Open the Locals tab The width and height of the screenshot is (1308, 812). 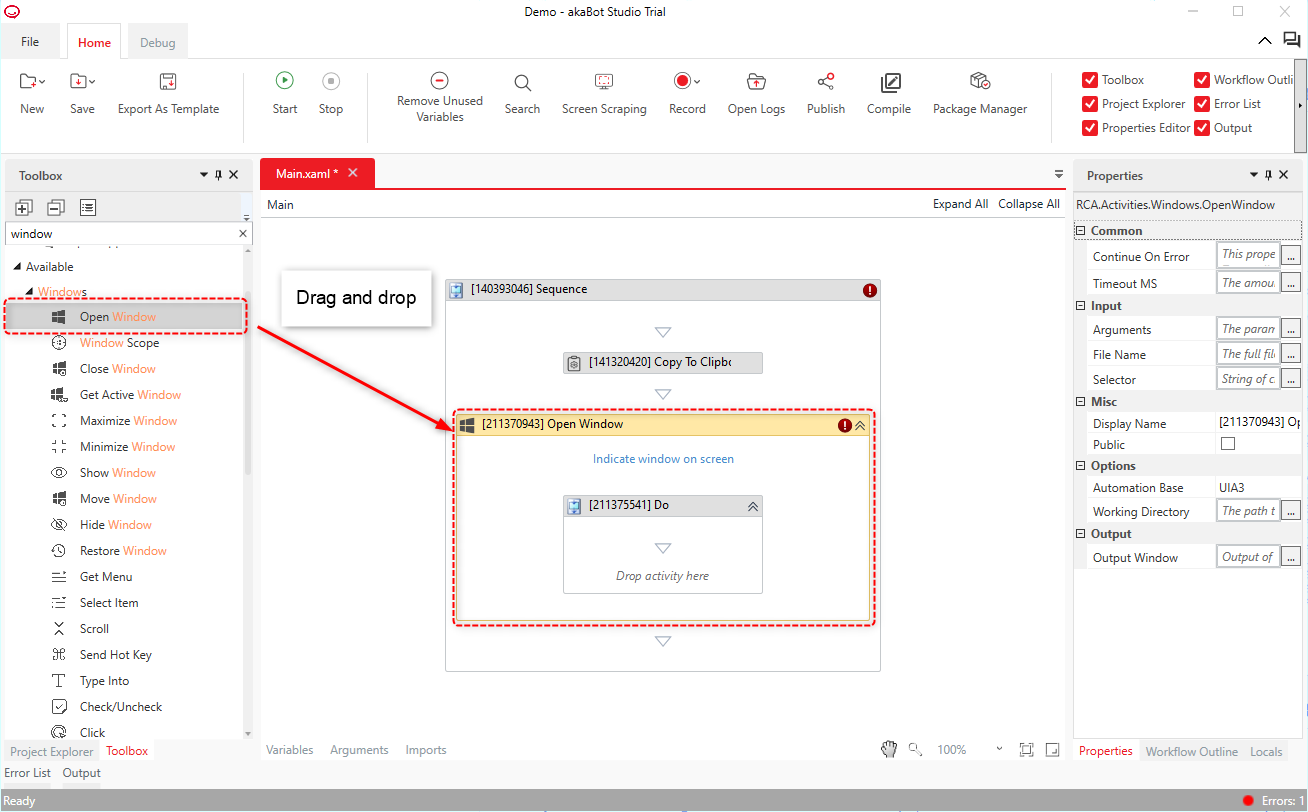(1266, 751)
